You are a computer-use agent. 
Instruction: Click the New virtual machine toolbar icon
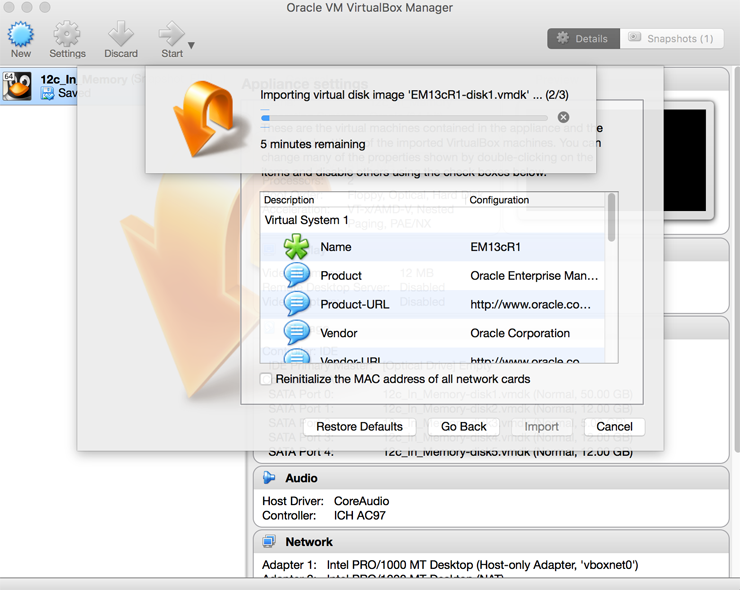[x=21, y=39]
